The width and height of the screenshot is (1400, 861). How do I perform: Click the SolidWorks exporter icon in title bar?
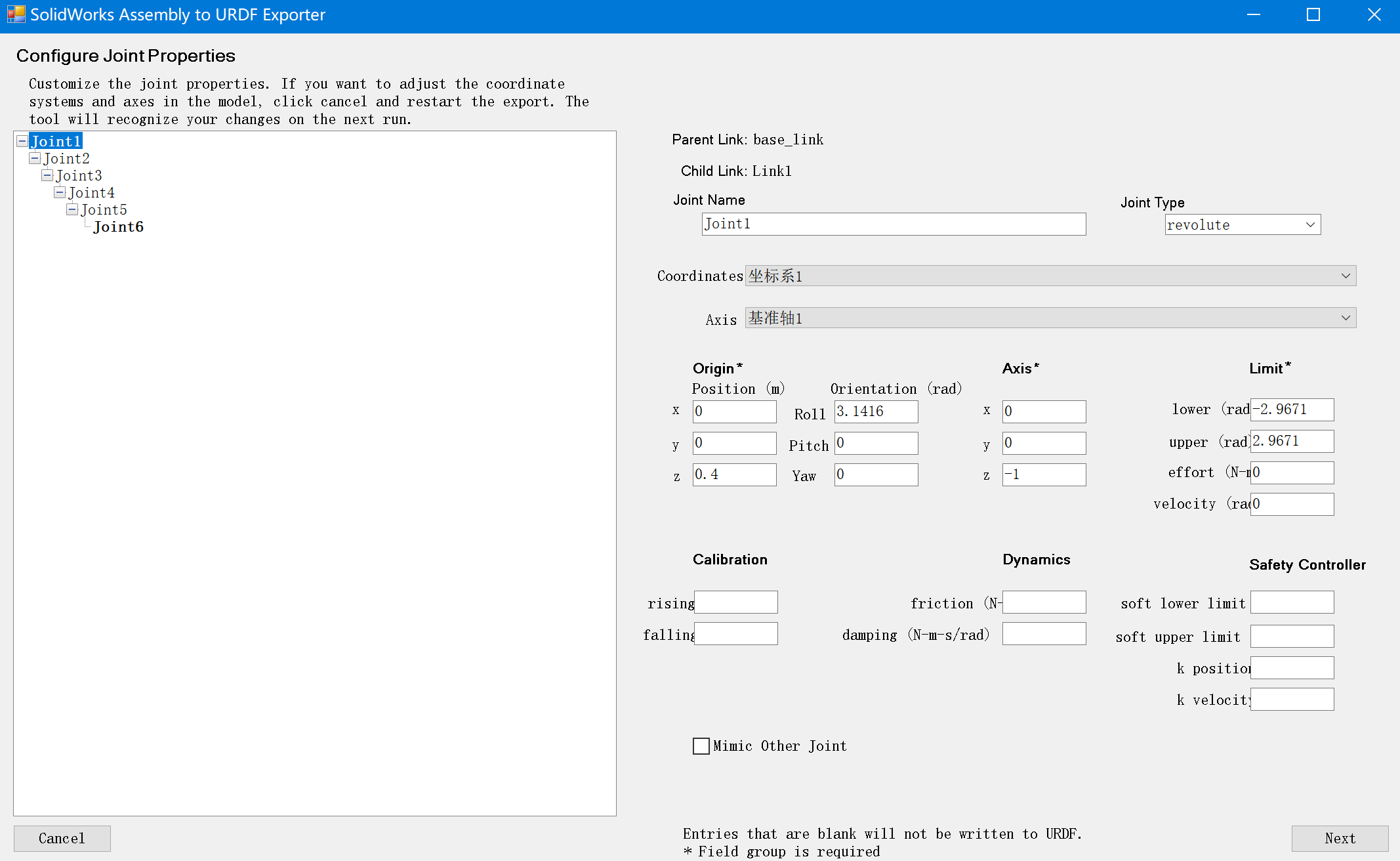tap(16, 14)
